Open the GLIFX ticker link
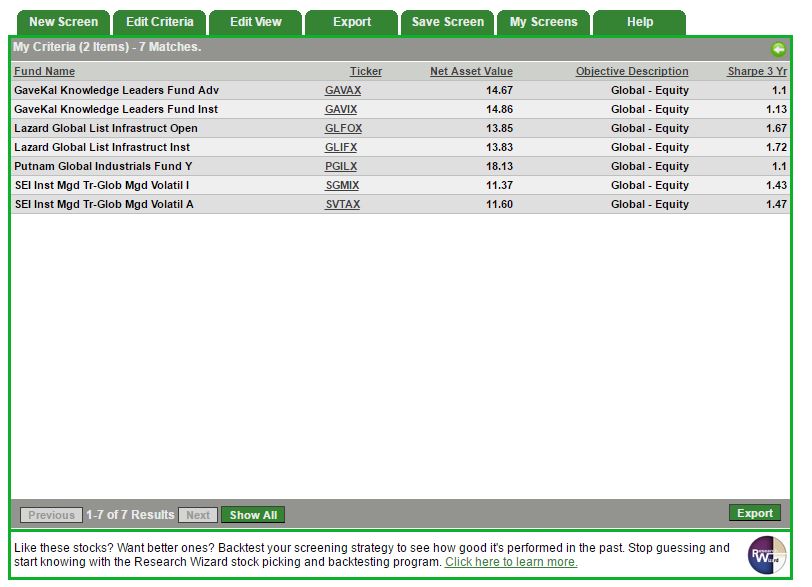This screenshot has height=587, width=812. tap(341, 148)
